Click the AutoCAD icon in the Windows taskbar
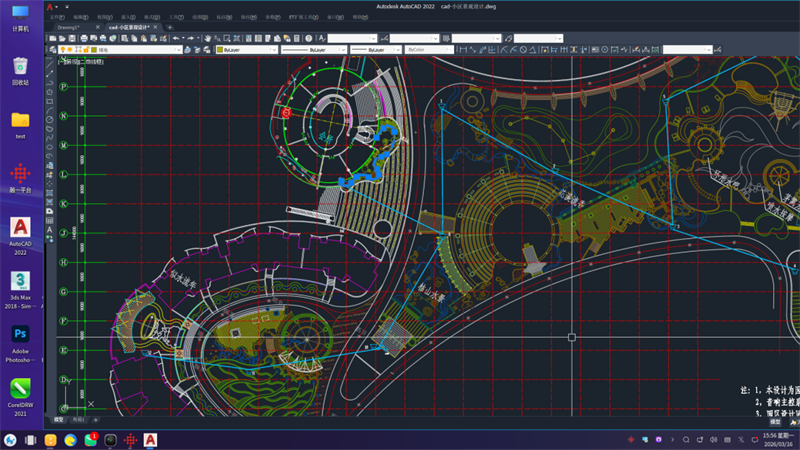This screenshot has height=450, width=800. pyautogui.click(x=150, y=440)
